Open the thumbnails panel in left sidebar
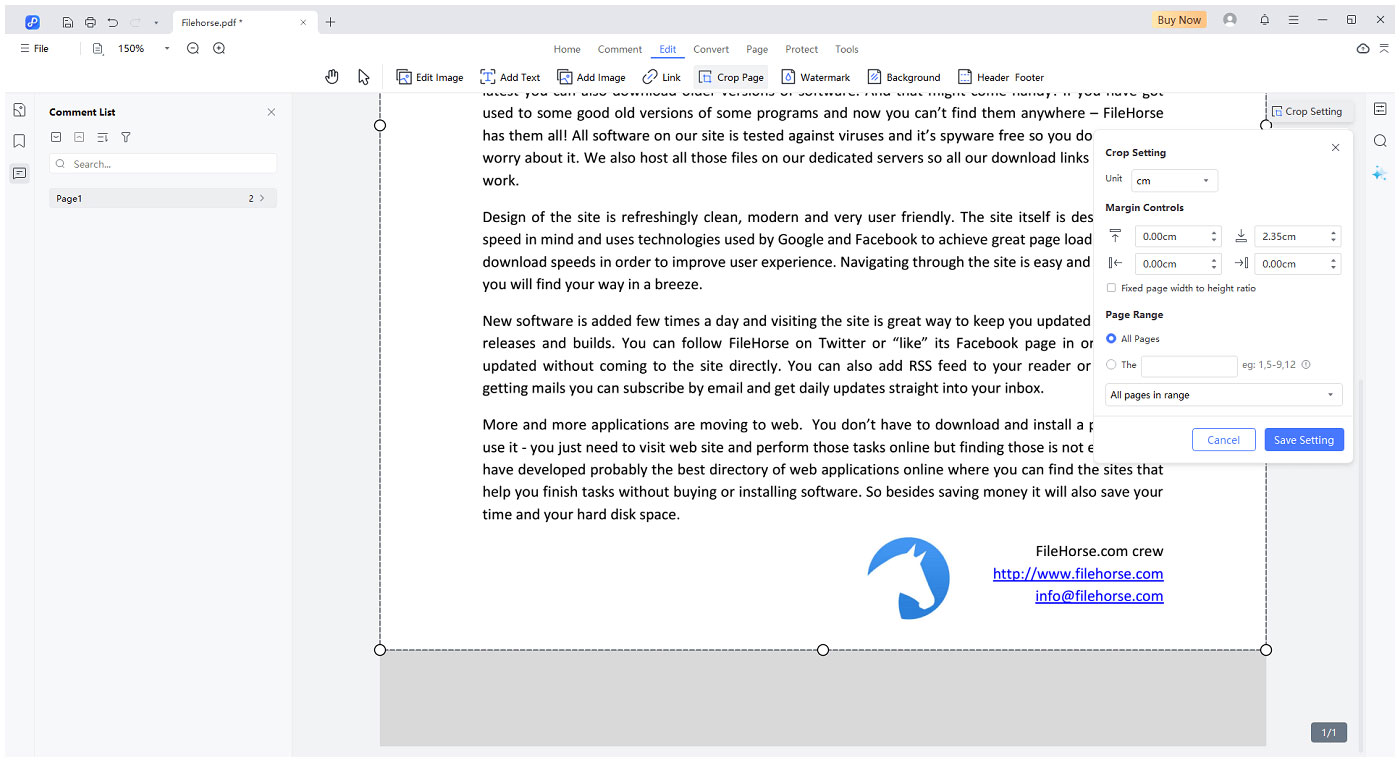The image size is (1400, 762). (x=19, y=110)
